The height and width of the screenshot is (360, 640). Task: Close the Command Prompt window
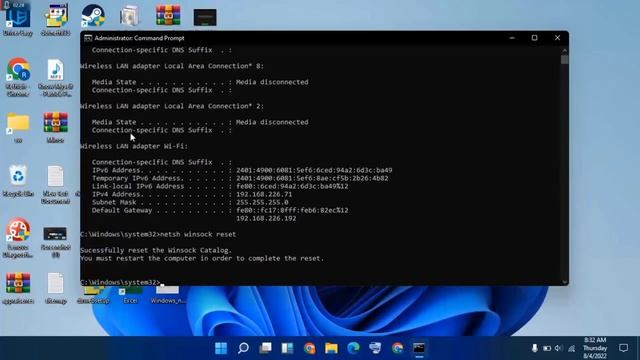557,38
